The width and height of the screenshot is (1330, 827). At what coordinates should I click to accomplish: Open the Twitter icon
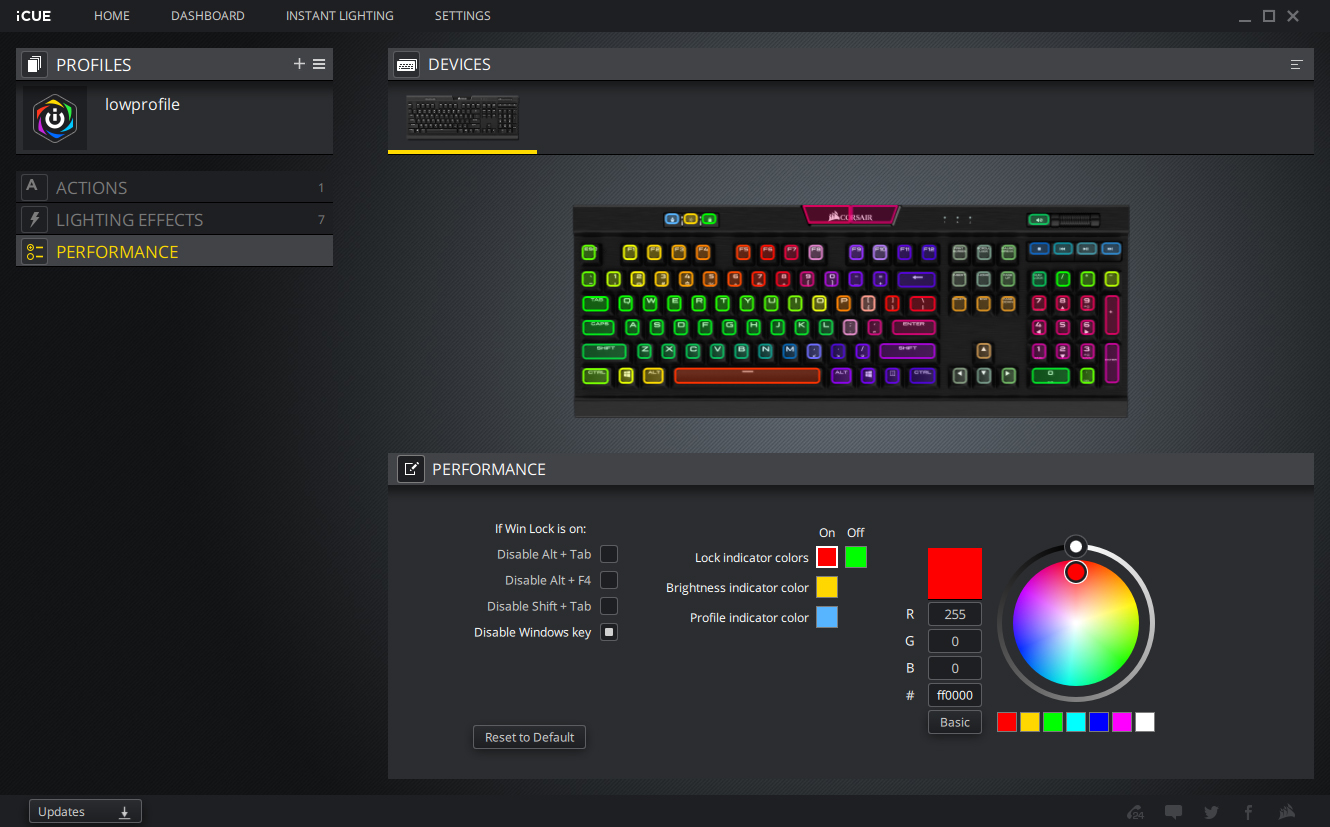(x=1211, y=812)
